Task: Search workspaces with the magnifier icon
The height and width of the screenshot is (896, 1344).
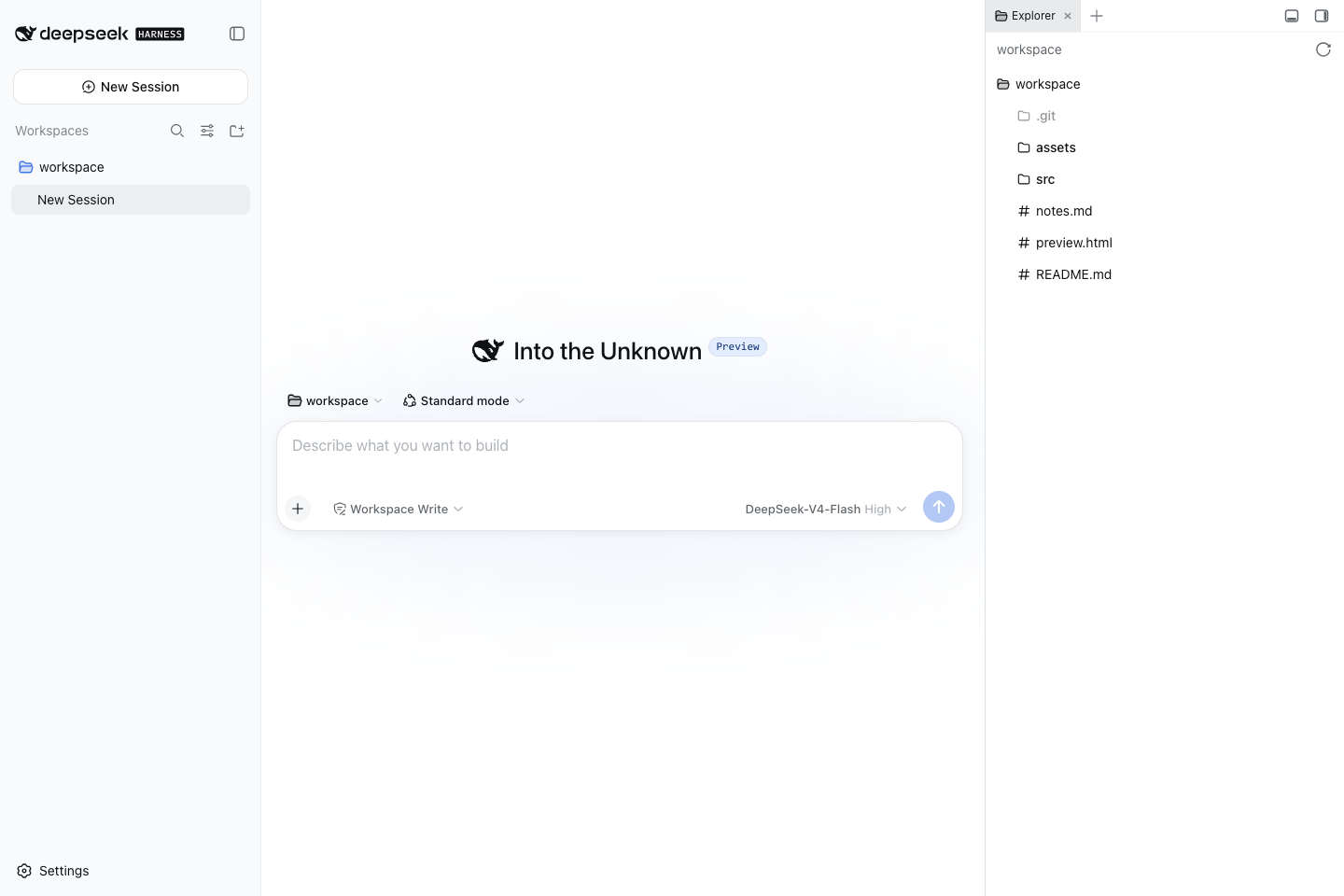Action: pos(177,131)
